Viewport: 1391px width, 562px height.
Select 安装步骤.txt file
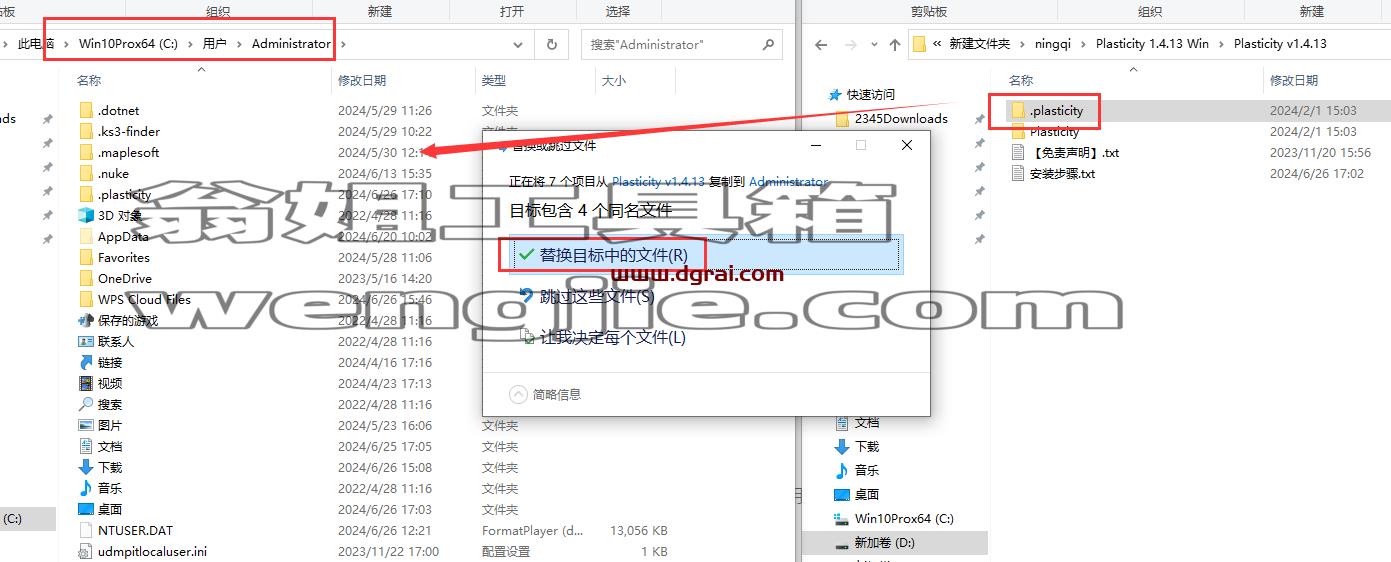[1062, 173]
